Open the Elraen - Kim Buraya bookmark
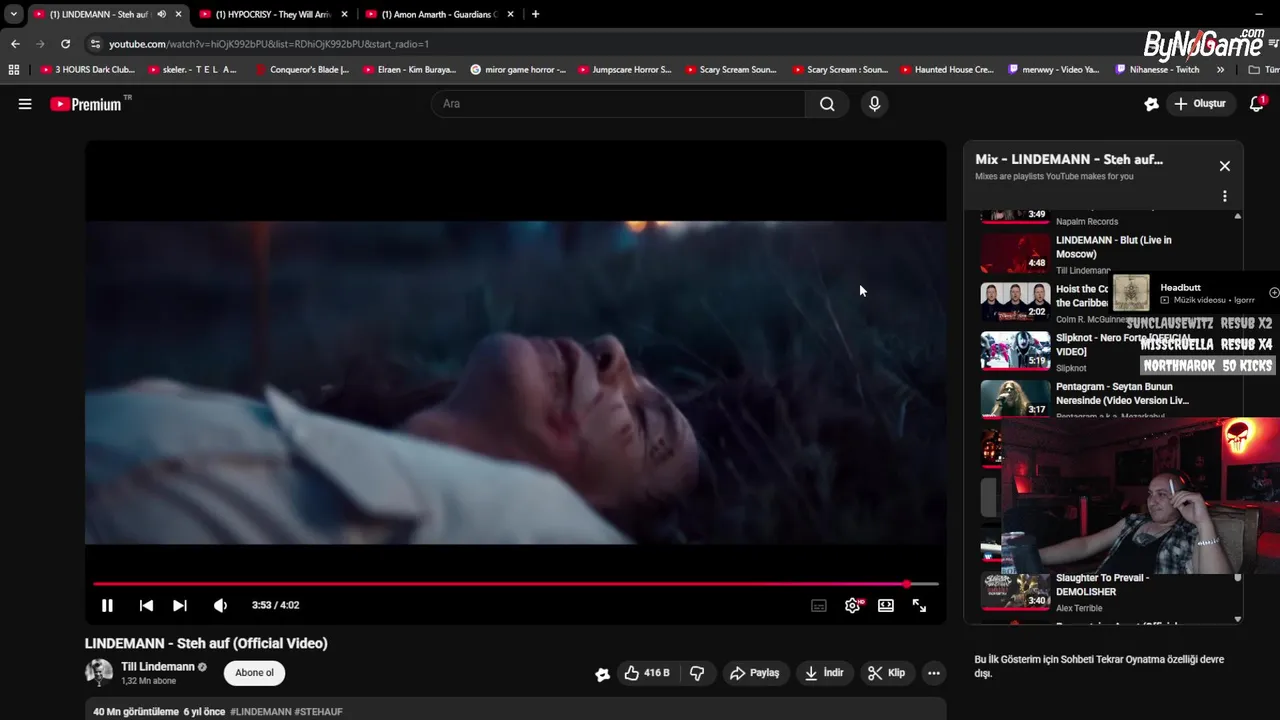1280x720 pixels. (x=409, y=70)
